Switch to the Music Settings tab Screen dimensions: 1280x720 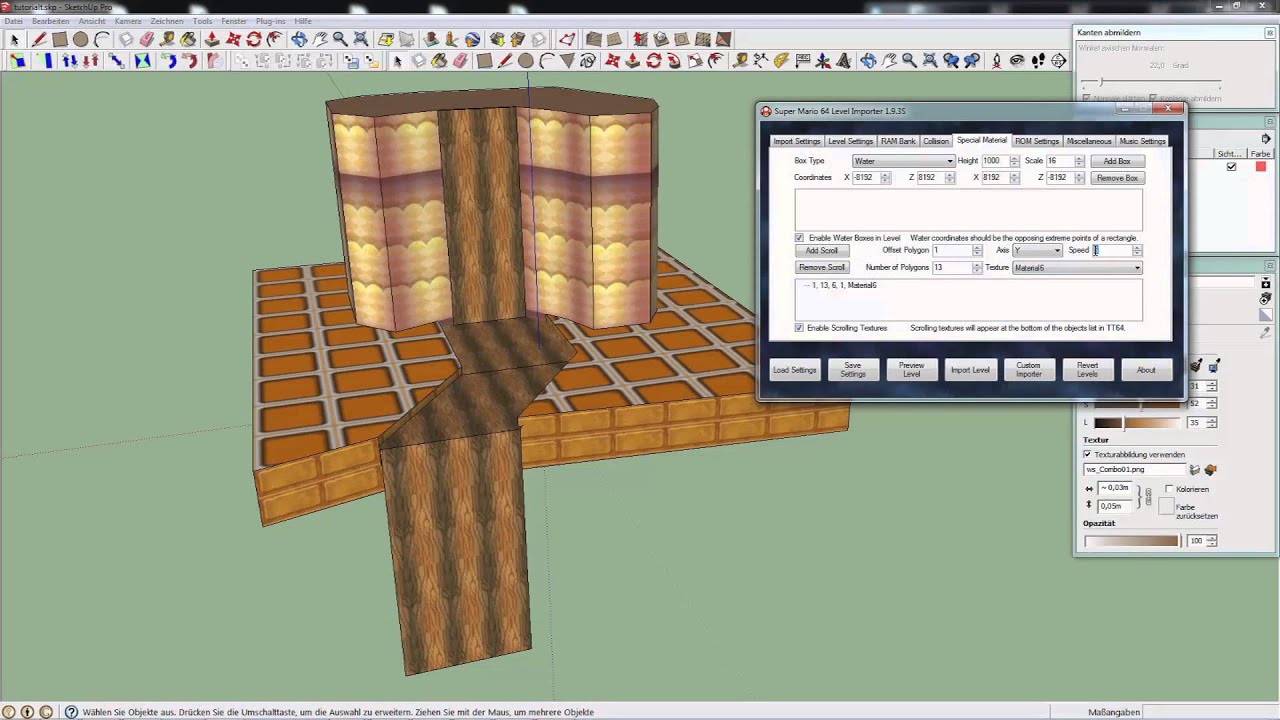(1142, 141)
